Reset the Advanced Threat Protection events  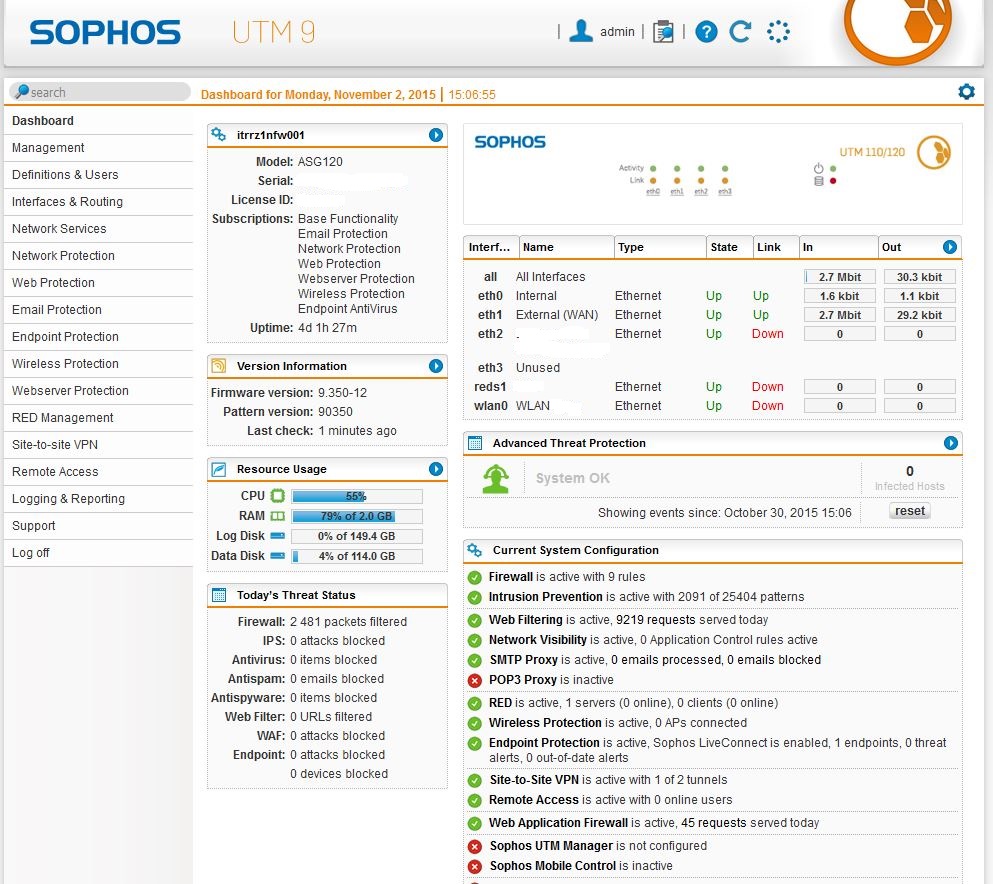coord(909,511)
